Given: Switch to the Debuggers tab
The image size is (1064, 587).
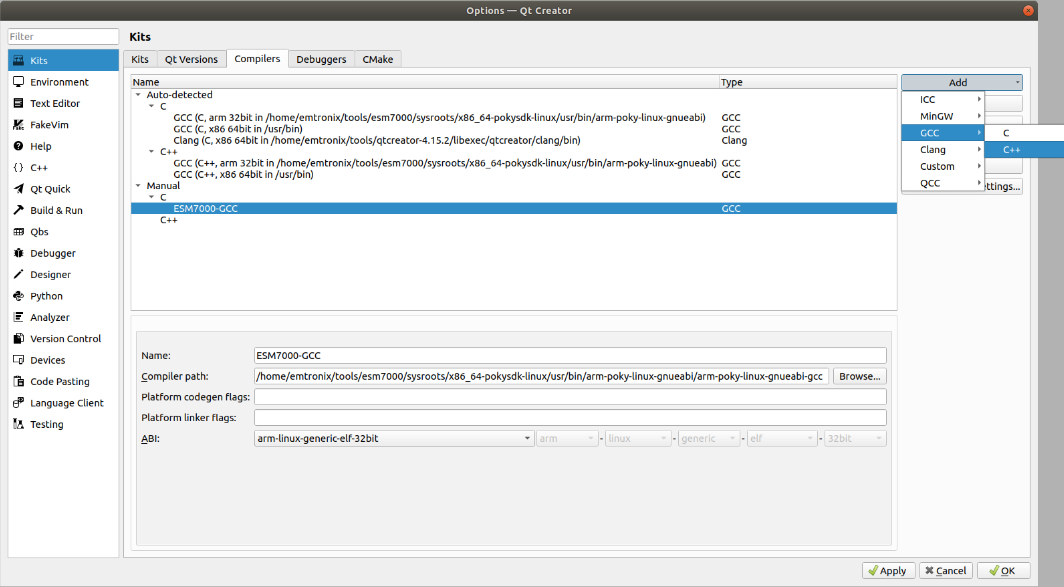Looking at the screenshot, I should [321, 59].
